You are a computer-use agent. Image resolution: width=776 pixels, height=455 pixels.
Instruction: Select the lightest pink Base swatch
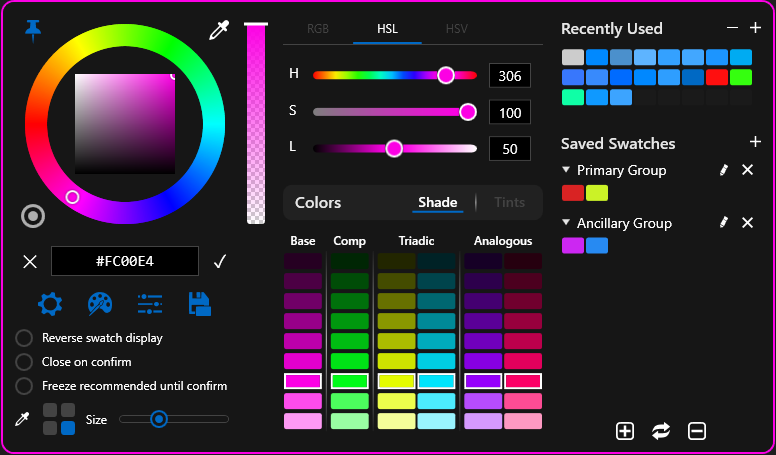(303, 421)
